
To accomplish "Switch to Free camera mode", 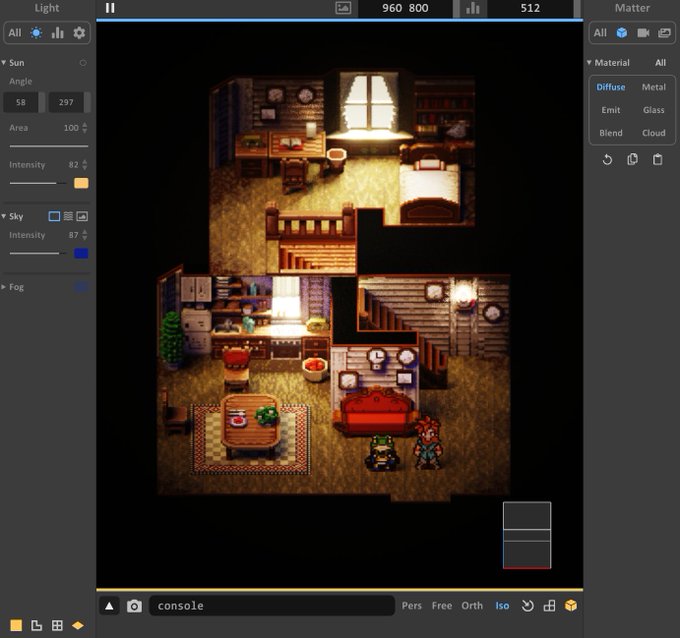I will click(442, 605).
